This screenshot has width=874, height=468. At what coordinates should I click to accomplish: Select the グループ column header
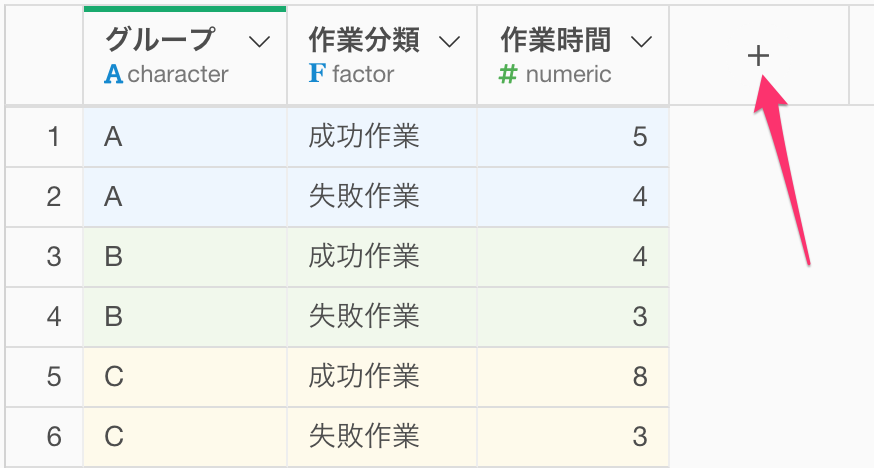click(159, 40)
